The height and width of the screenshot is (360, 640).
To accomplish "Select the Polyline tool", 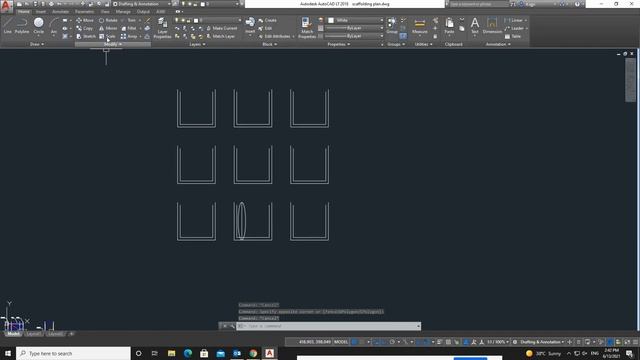I will (22, 25).
